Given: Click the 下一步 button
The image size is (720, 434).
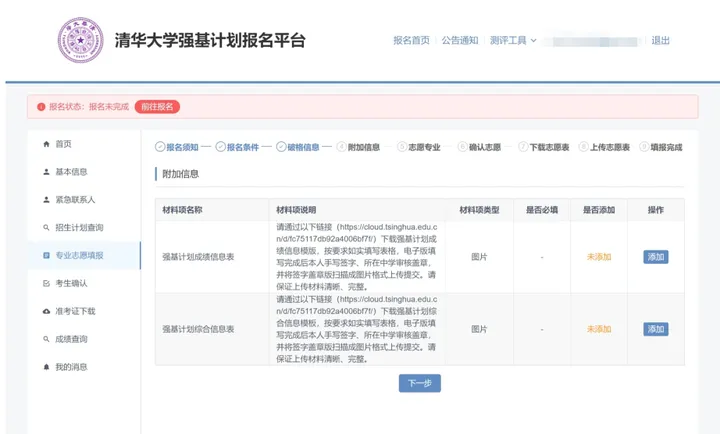Looking at the screenshot, I should pyautogui.click(x=420, y=383).
